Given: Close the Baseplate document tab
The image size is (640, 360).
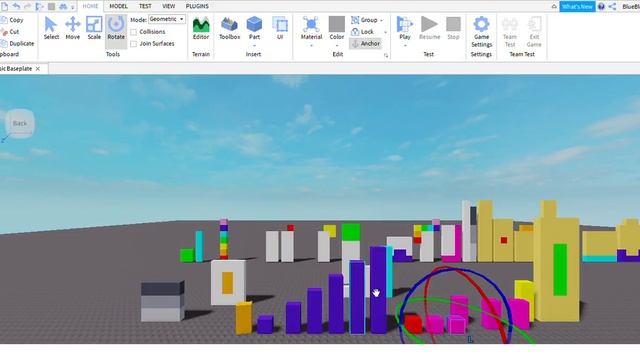Looking at the screenshot, I should [38, 69].
